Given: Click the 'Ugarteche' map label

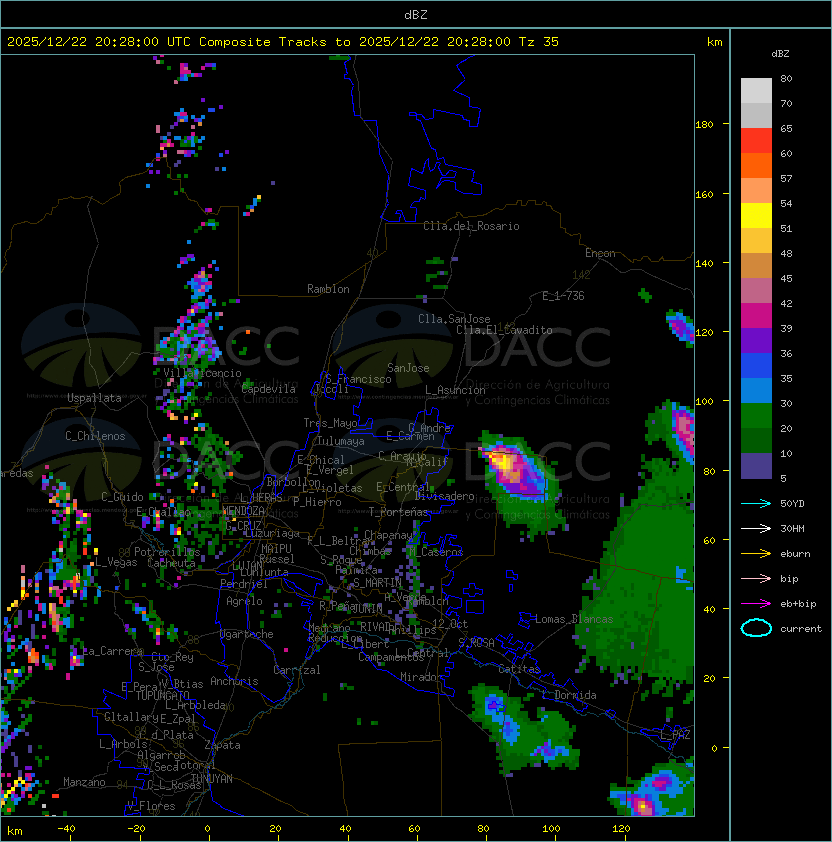Looking at the screenshot, I should [x=247, y=634].
